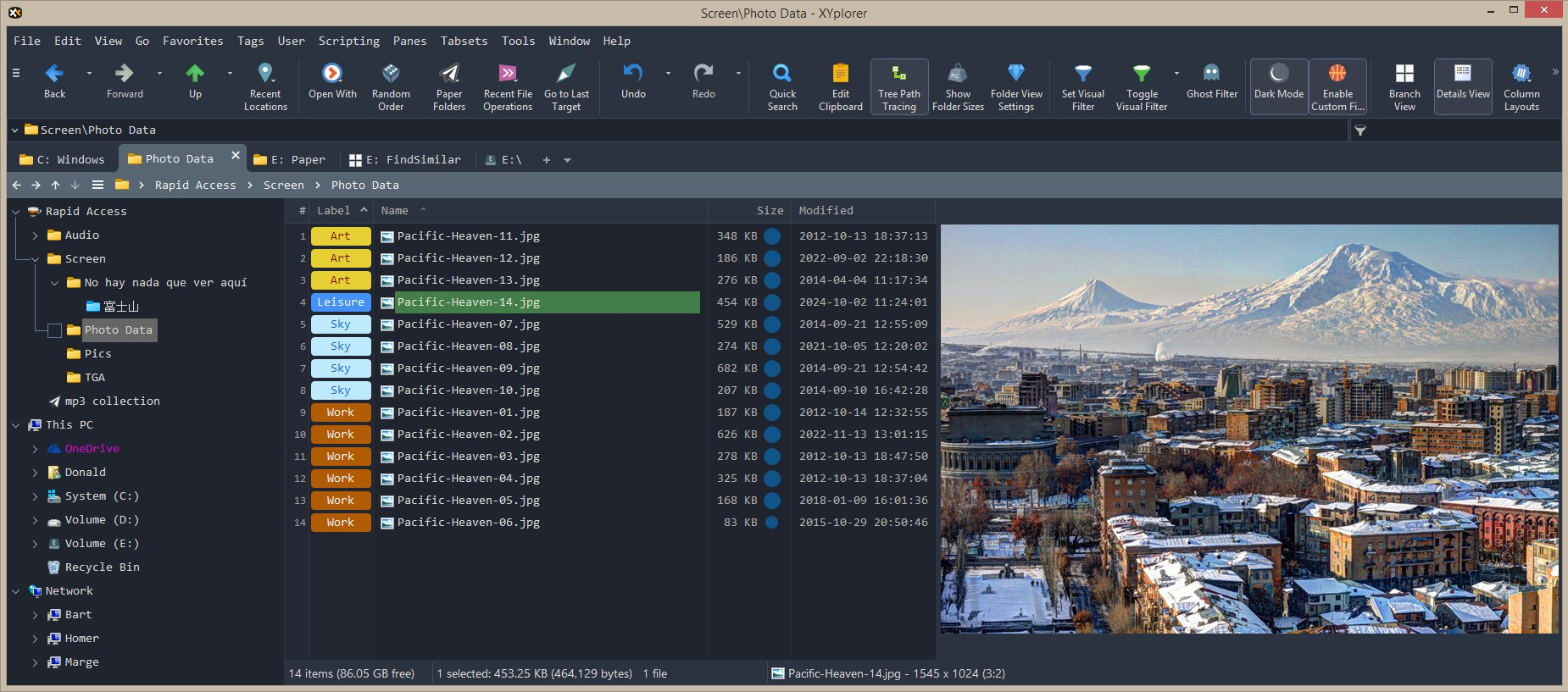Open the address bar dropdown chevron

coord(14,130)
